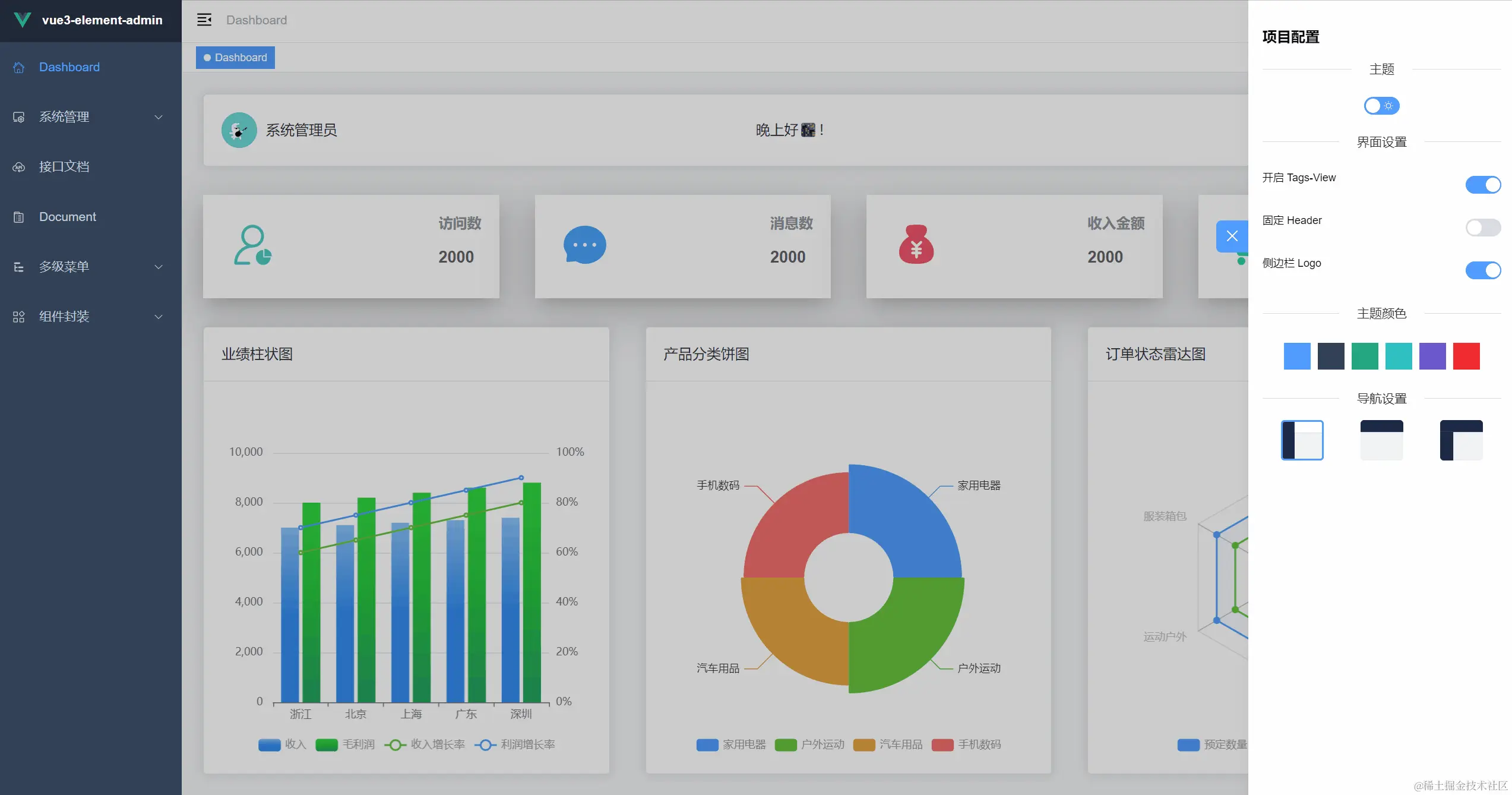1512x795 pixels.
Task: Enable the 固定 Header switch
Action: tap(1483, 228)
